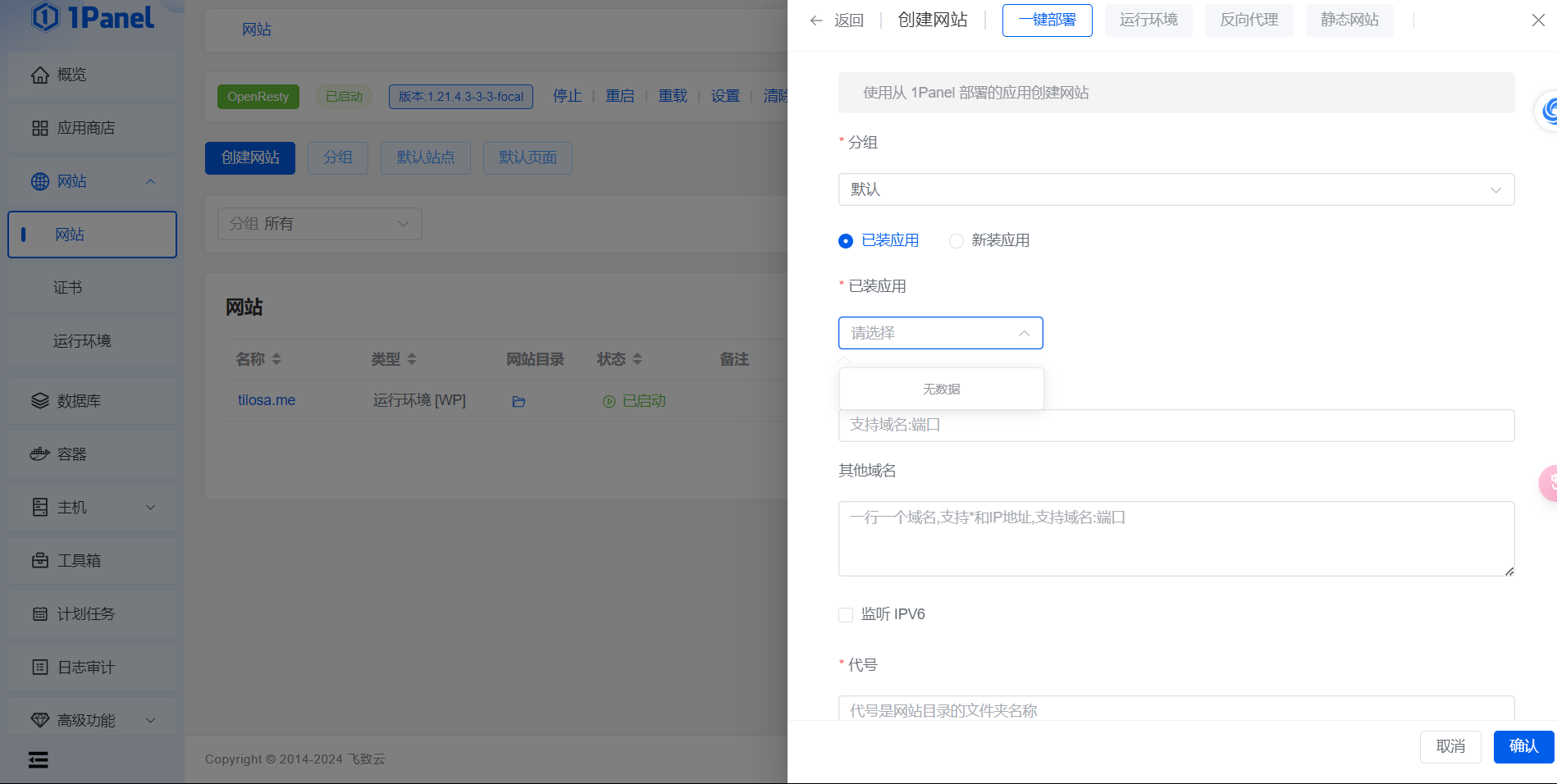Click the 确认 confirm button
1557x784 pixels.
[x=1524, y=746]
